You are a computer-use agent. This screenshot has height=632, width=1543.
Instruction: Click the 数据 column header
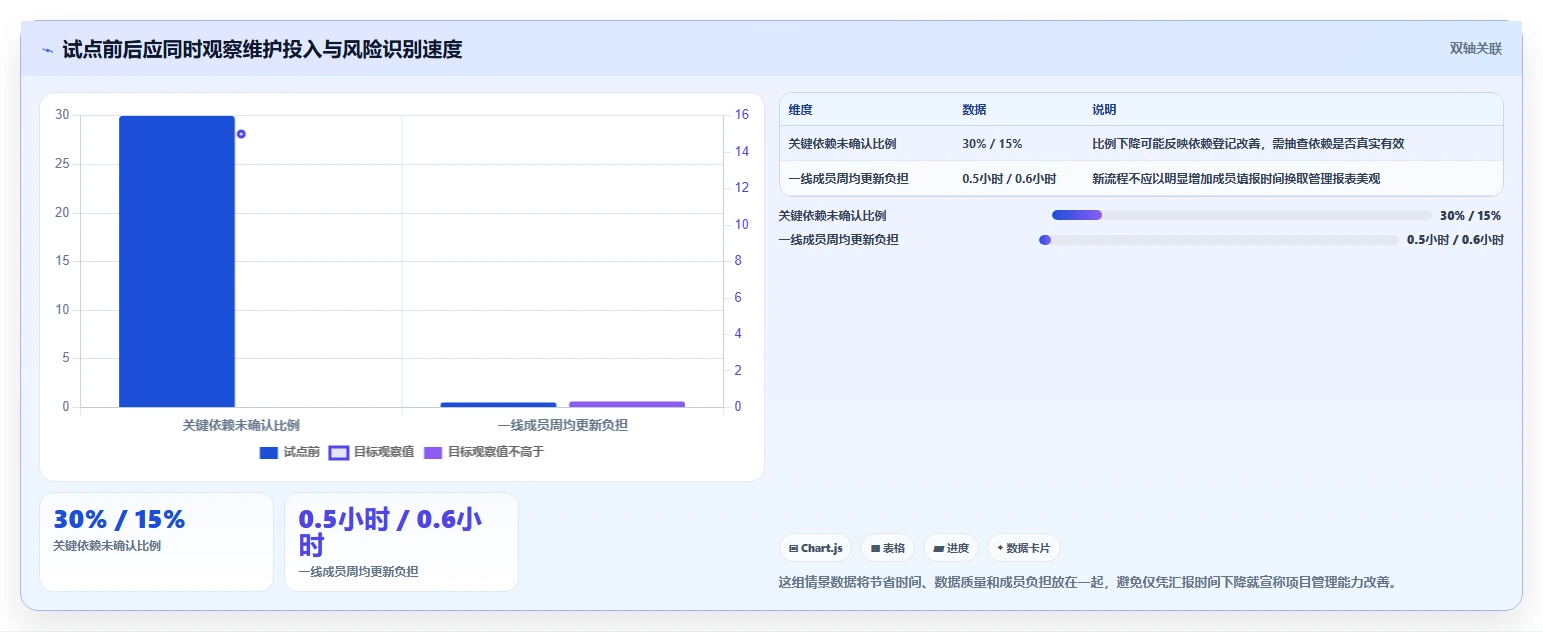pyautogui.click(x=974, y=110)
